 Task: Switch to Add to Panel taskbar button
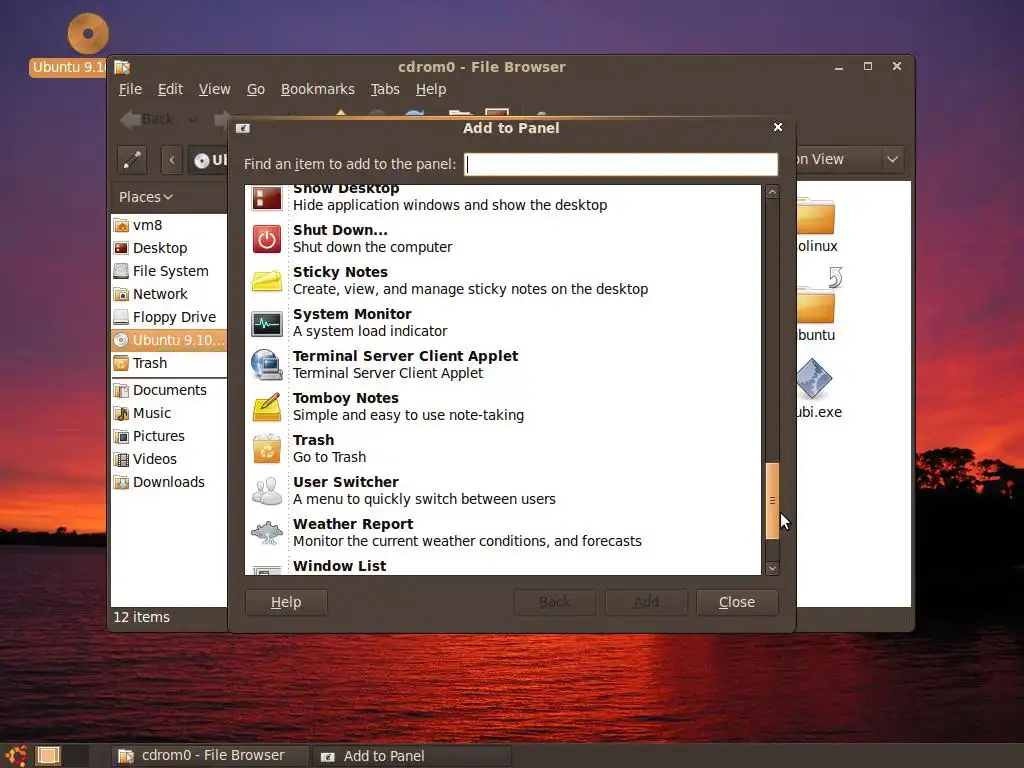[411, 756]
